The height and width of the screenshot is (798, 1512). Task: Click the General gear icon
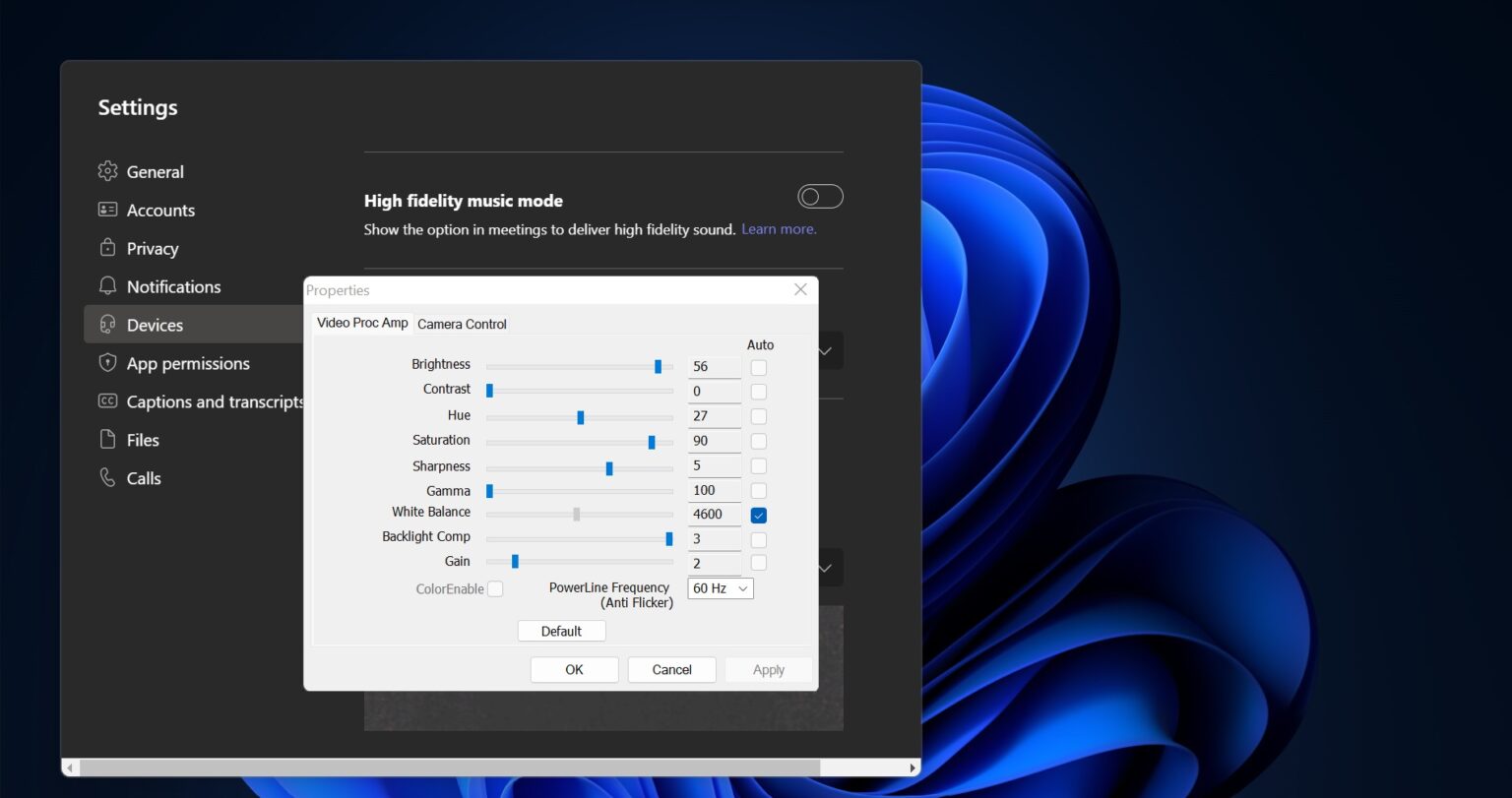107,171
